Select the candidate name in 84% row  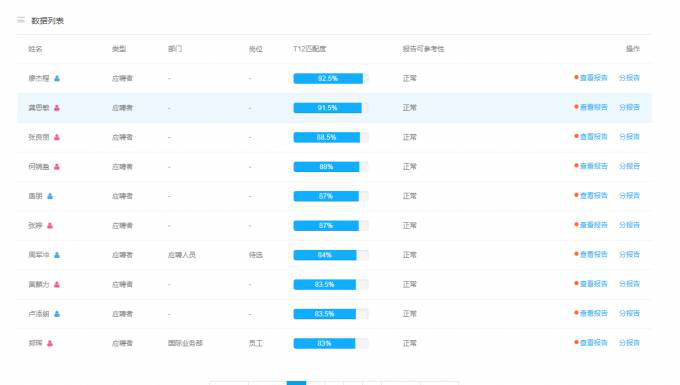[39, 255]
